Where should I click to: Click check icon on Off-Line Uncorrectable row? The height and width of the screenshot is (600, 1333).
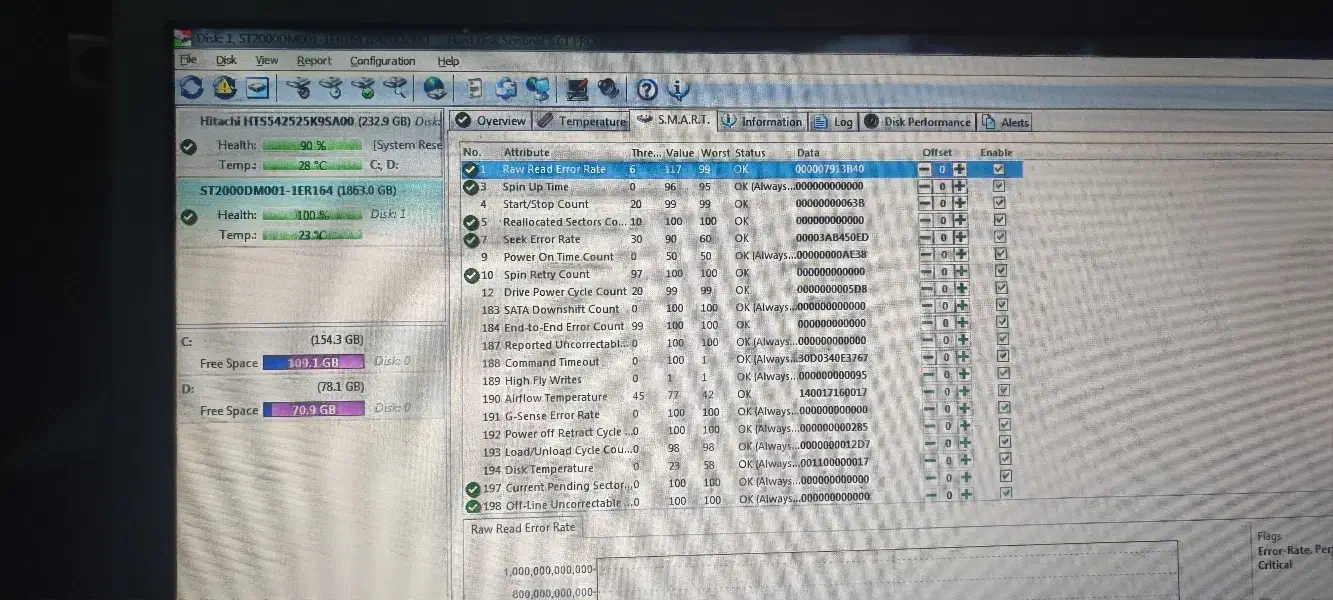click(x=474, y=506)
